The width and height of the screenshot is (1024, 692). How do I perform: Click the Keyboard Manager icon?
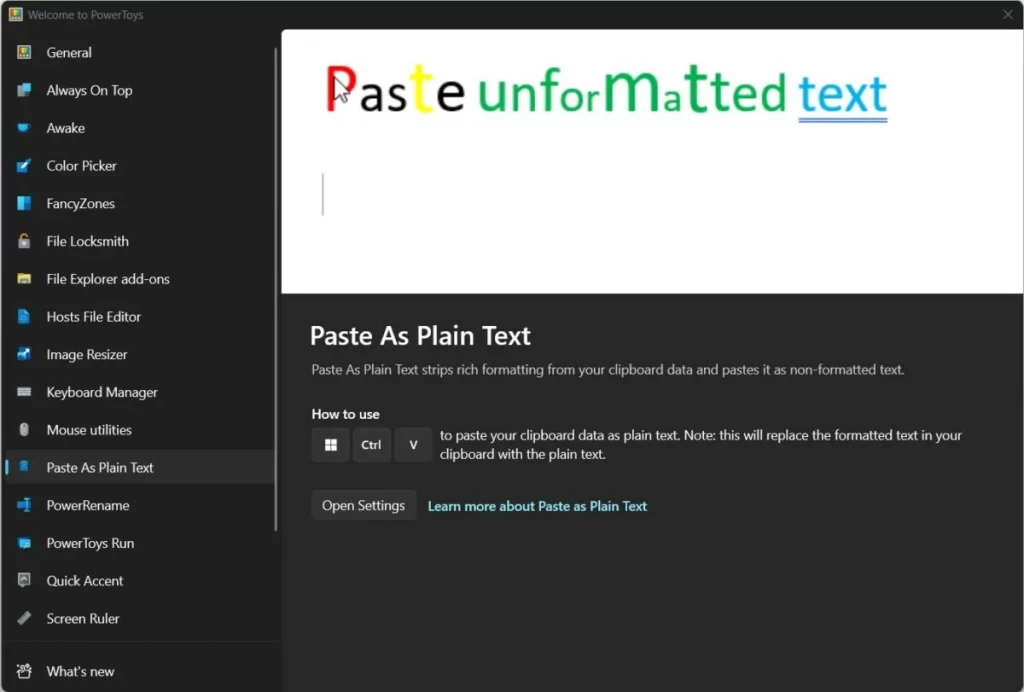[x=24, y=393]
